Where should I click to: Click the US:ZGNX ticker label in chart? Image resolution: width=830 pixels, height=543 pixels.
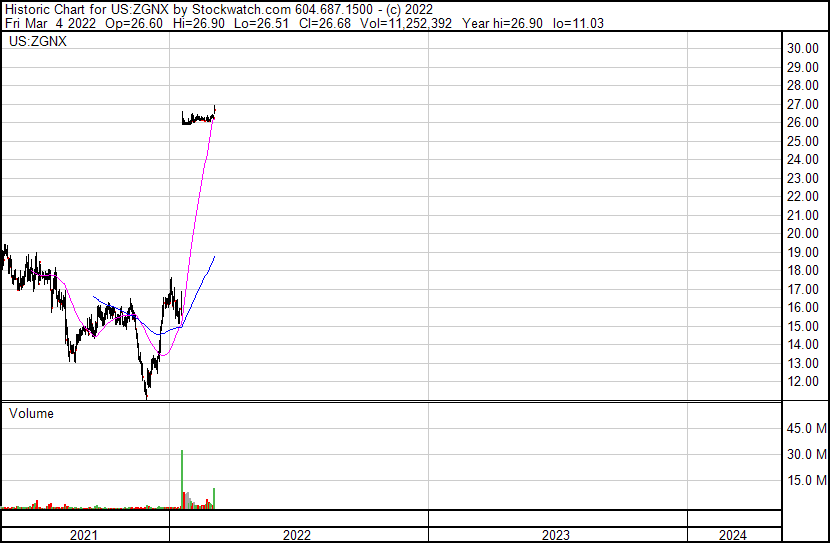(x=38, y=41)
